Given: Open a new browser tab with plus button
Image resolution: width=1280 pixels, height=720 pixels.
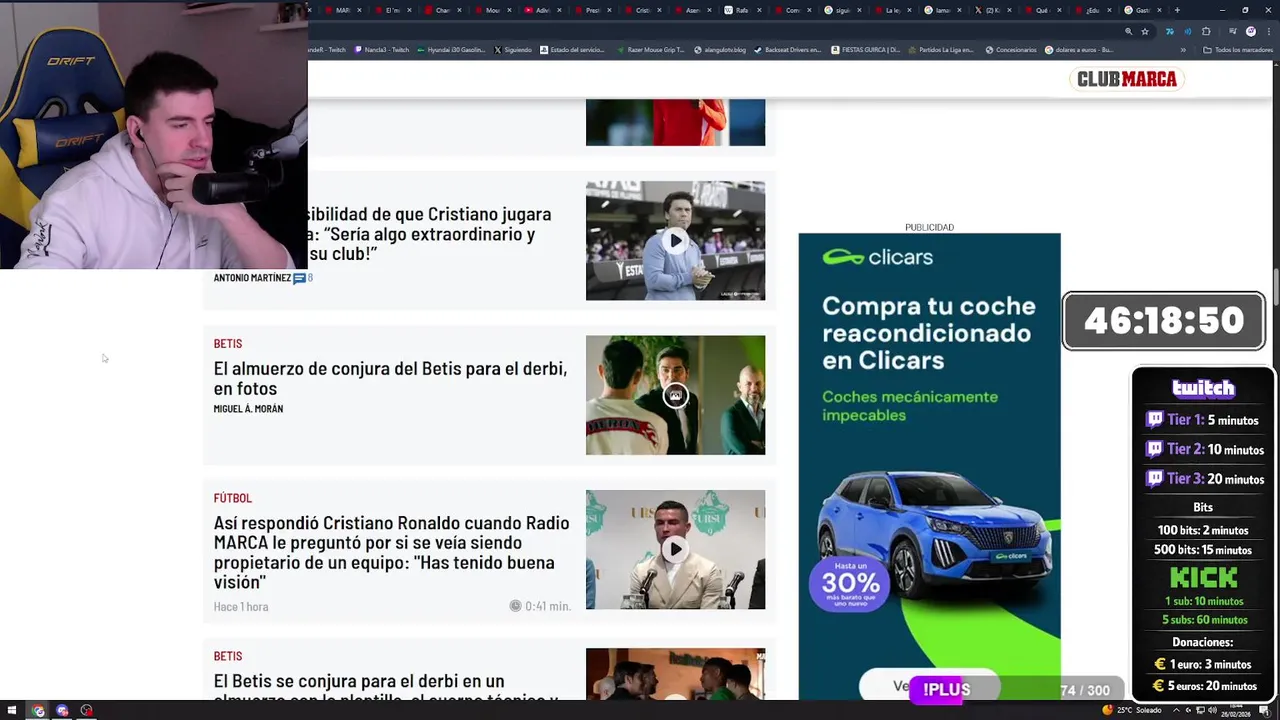Looking at the screenshot, I should pos(1177,10).
